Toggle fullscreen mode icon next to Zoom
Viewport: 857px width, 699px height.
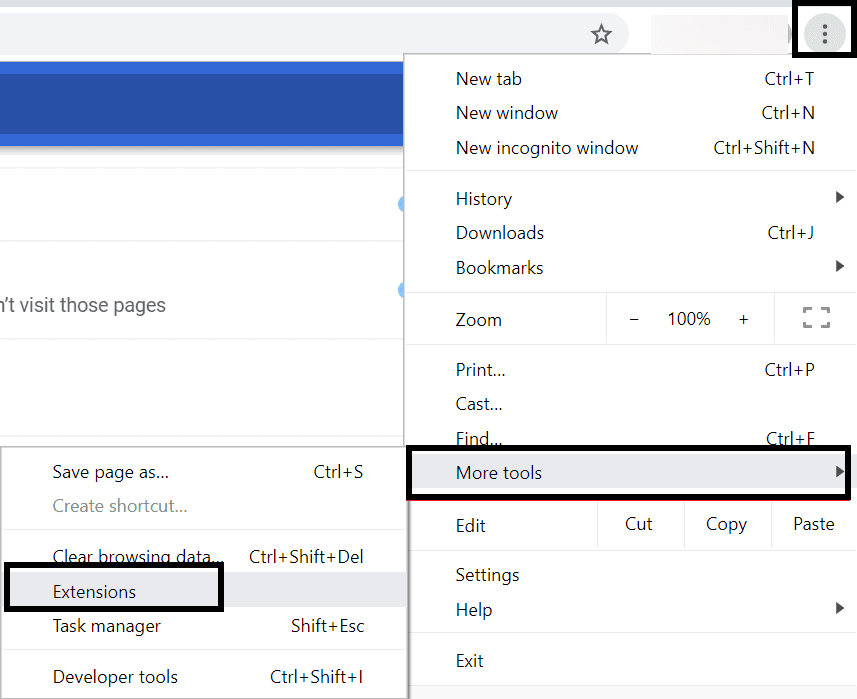(816, 318)
